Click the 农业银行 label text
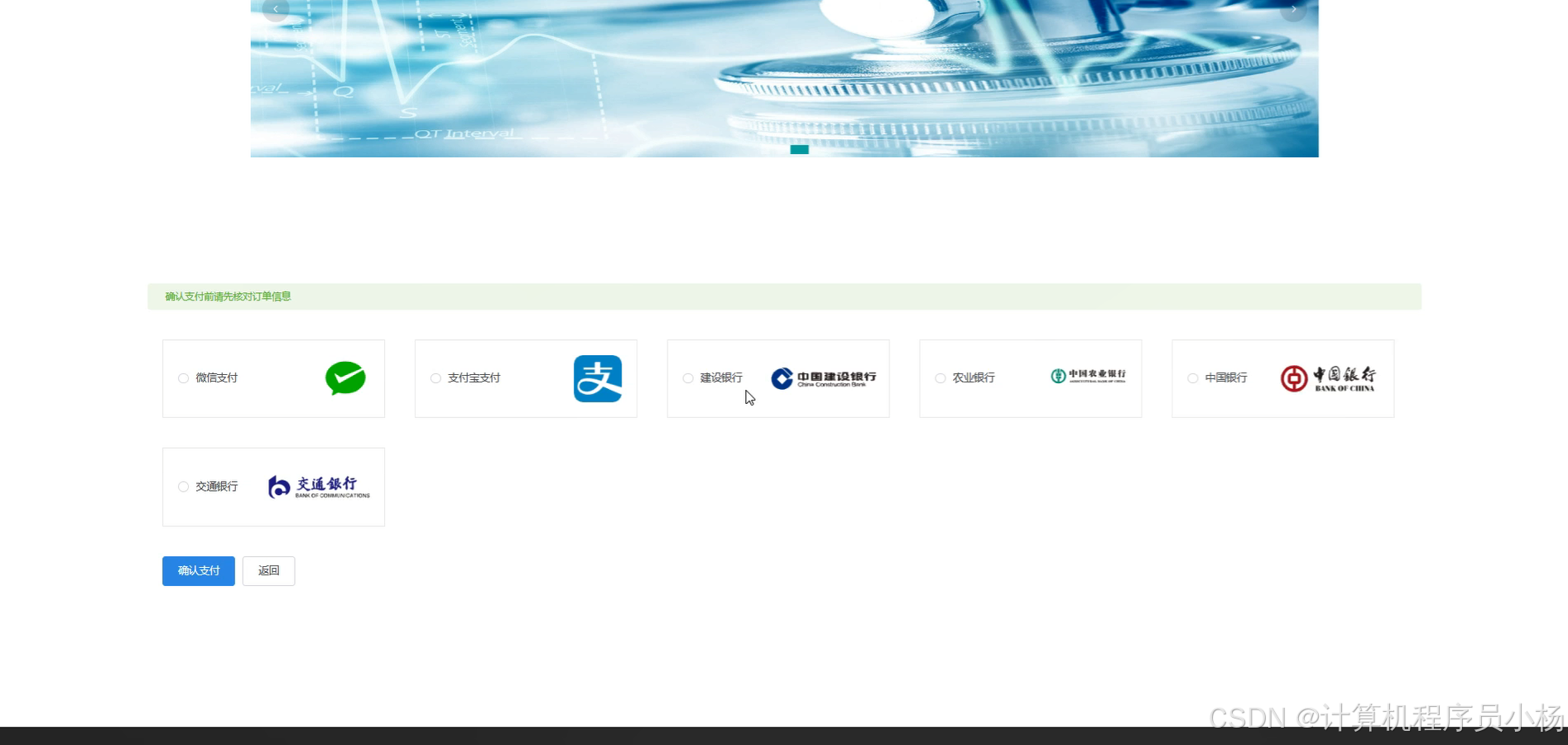Screen dimensions: 1568x745 point(974,378)
